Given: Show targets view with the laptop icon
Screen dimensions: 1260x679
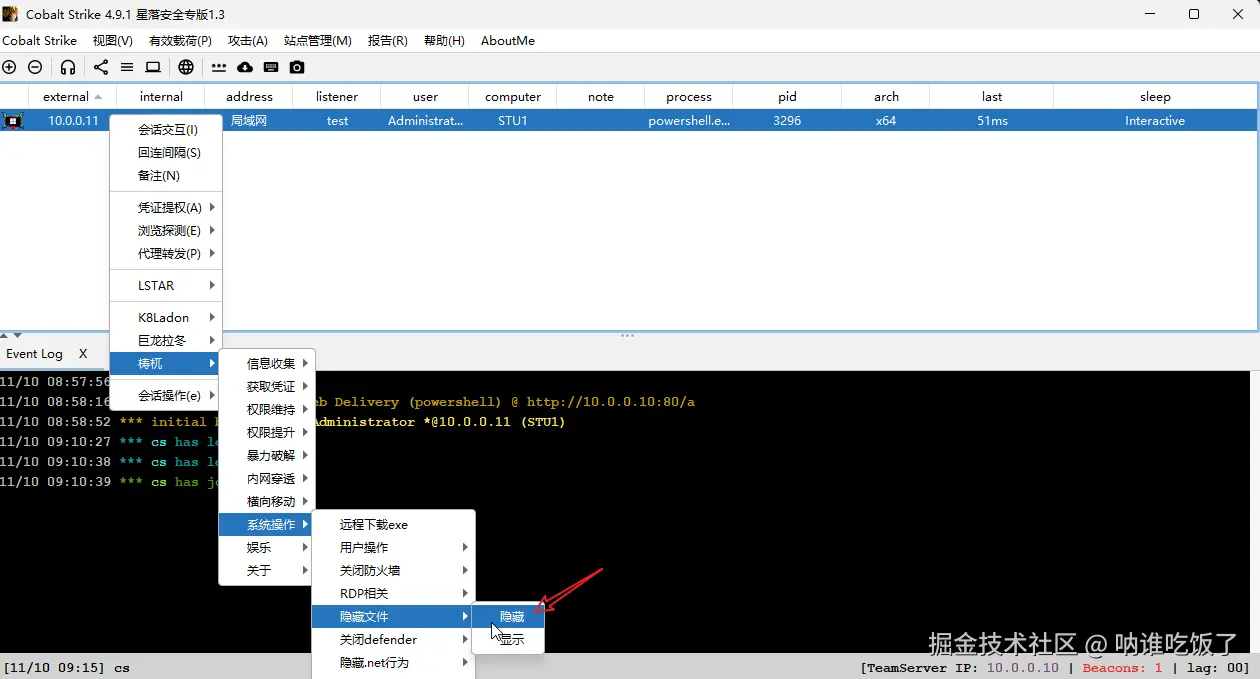Looking at the screenshot, I should pyautogui.click(x=153, y=67).
